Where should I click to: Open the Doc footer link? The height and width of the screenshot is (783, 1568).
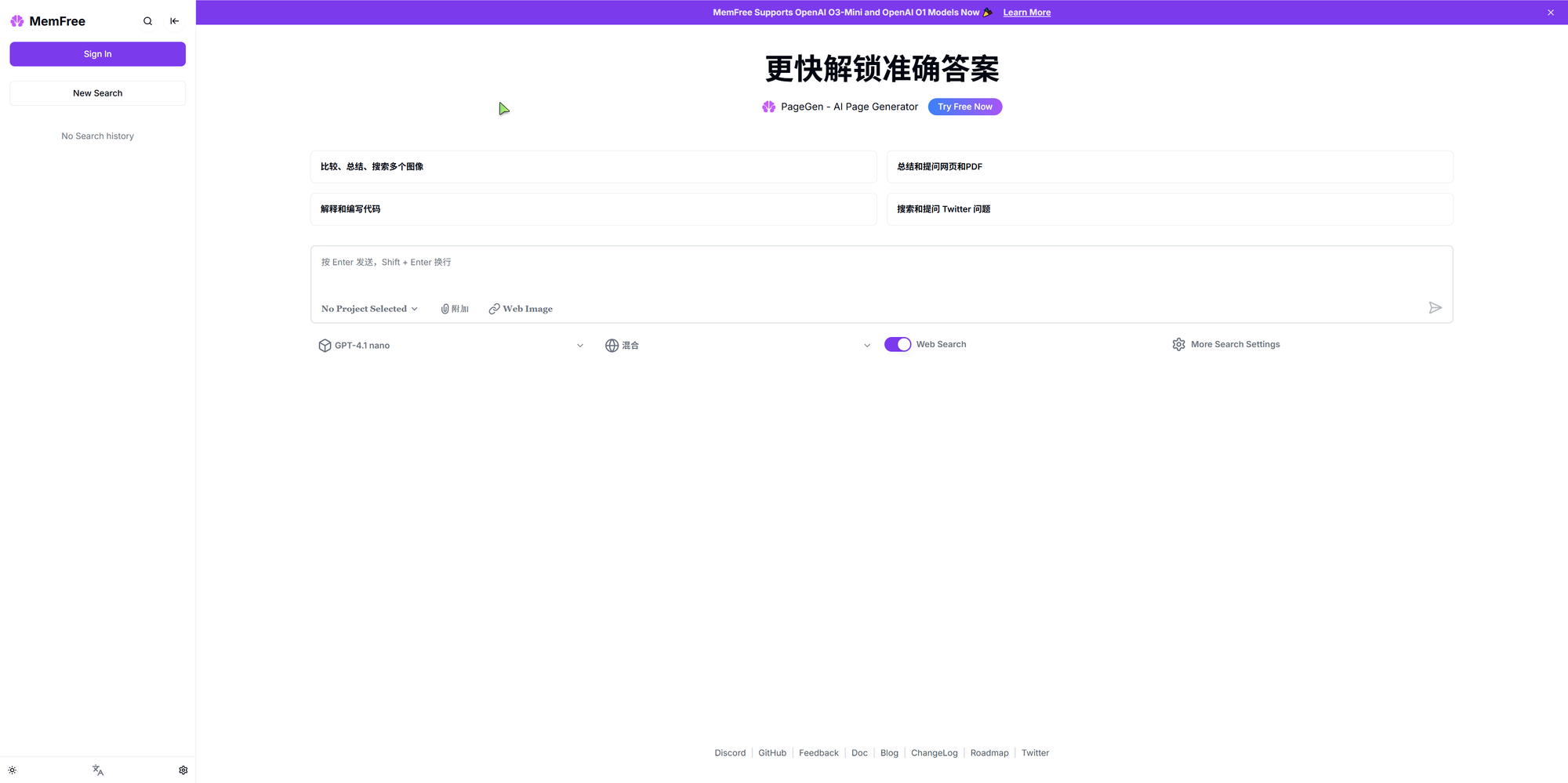[x=859, y=753]
